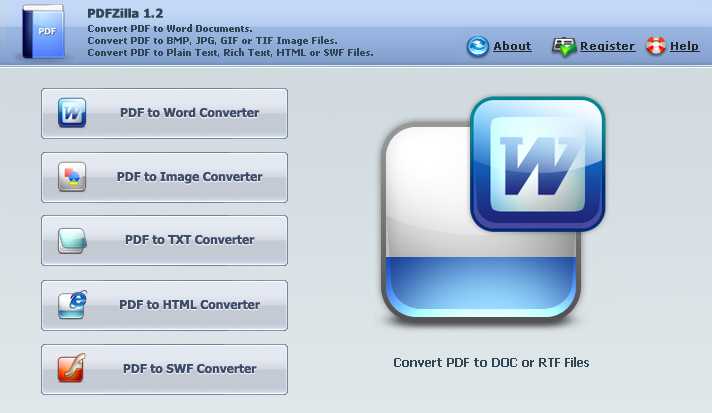
Task: Click the image icon in PDF to Image button
Action: click(72, 177)
